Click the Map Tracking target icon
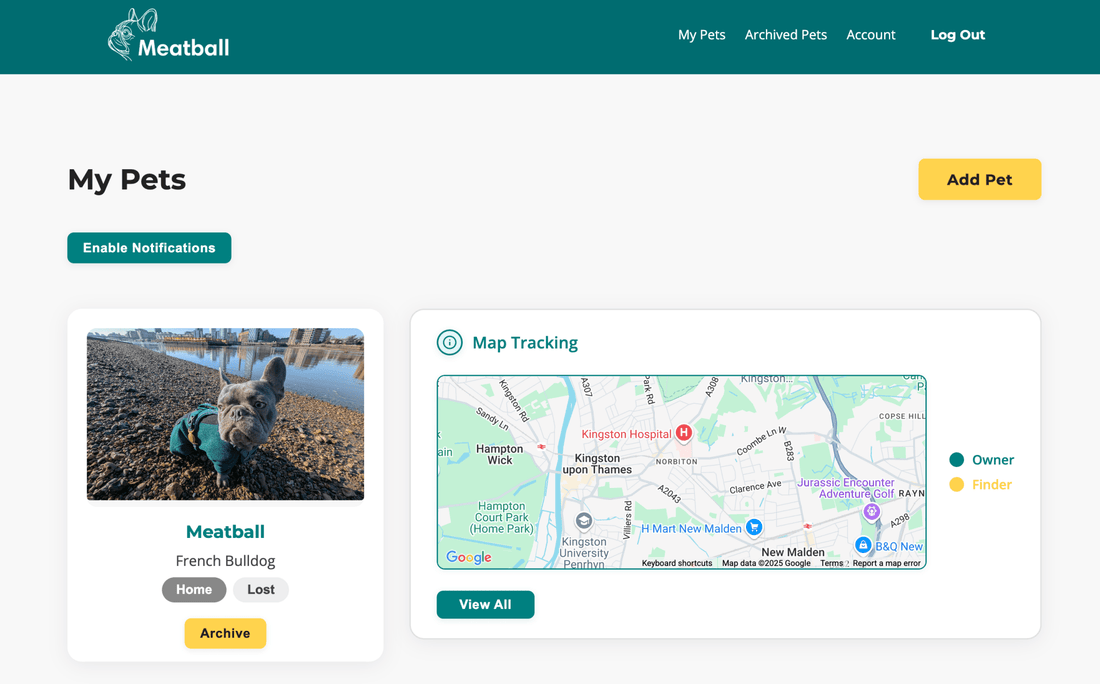 [x=450, y=342]
